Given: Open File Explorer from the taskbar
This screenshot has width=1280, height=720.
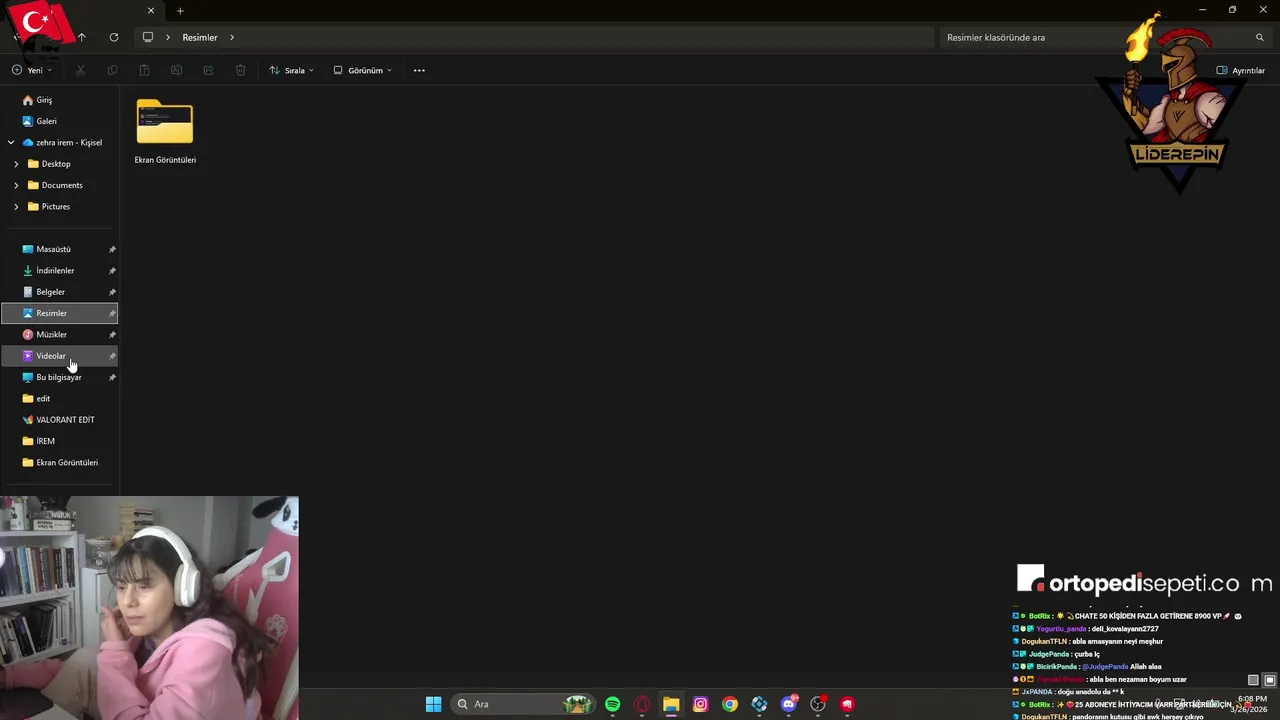Looking at the screenshot, I should (671, 704).
